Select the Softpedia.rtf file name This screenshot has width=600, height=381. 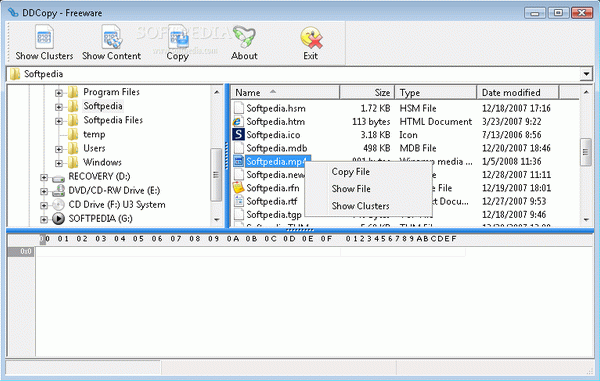click(x=272, y=201)
